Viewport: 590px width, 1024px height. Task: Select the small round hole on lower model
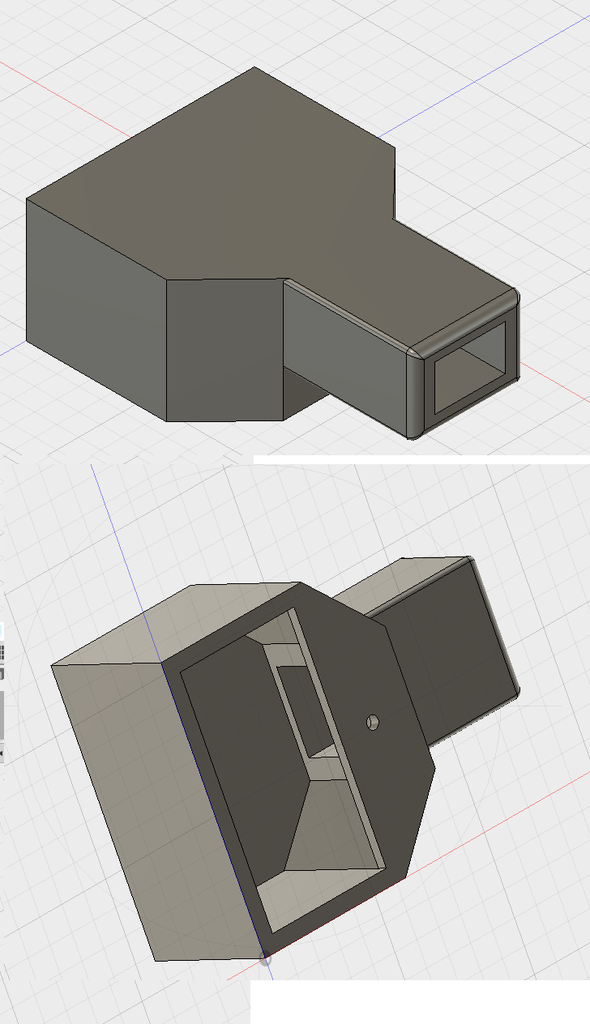point(372,722)
